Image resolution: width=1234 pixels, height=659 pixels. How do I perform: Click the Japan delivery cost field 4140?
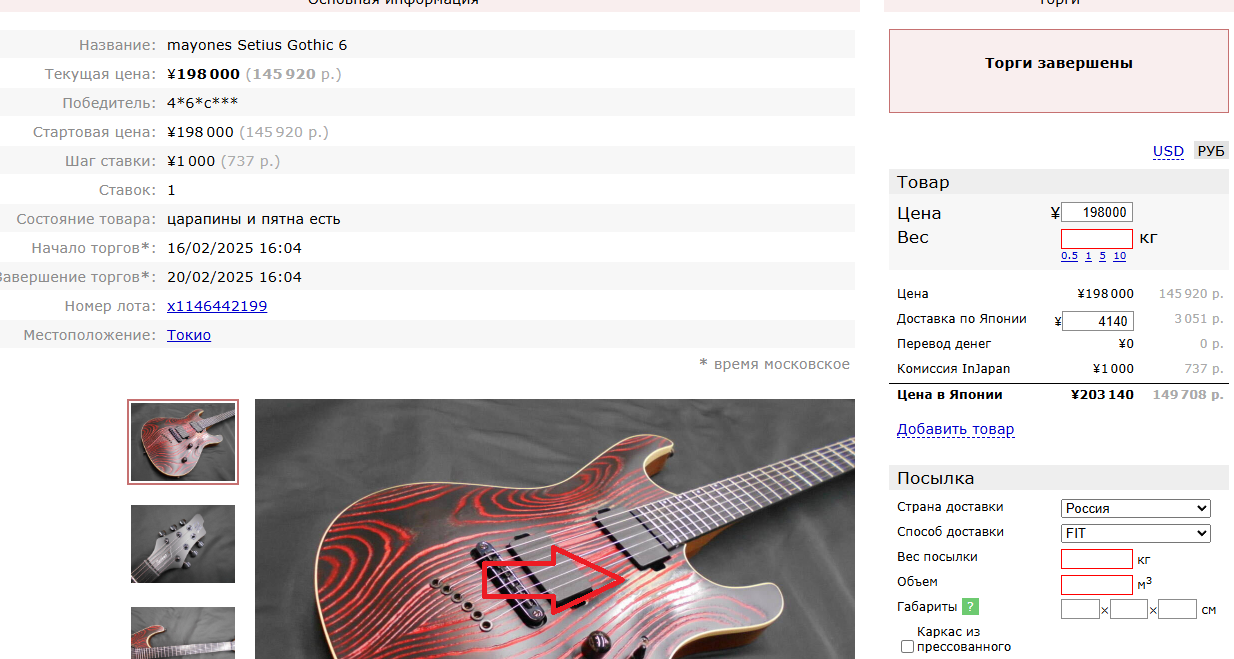[x=1097, y=321]
